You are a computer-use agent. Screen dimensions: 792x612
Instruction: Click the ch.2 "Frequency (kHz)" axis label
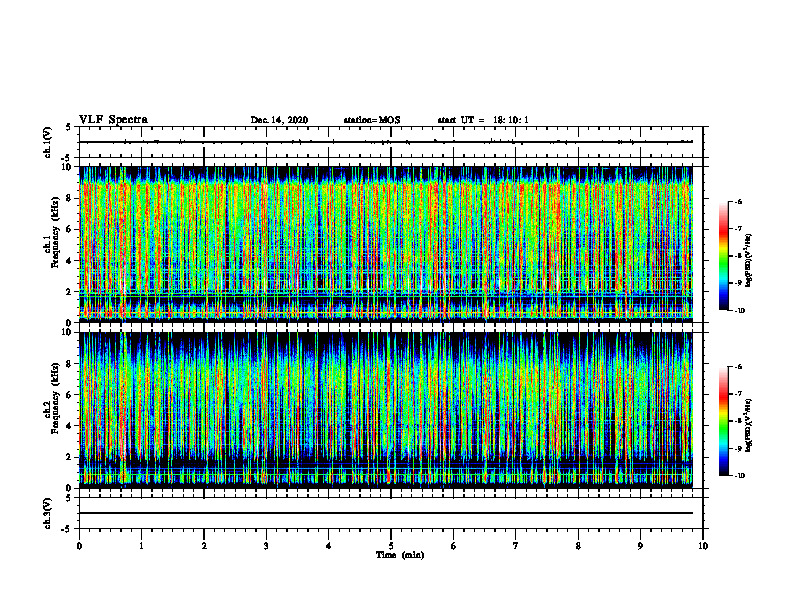[55, 398]
